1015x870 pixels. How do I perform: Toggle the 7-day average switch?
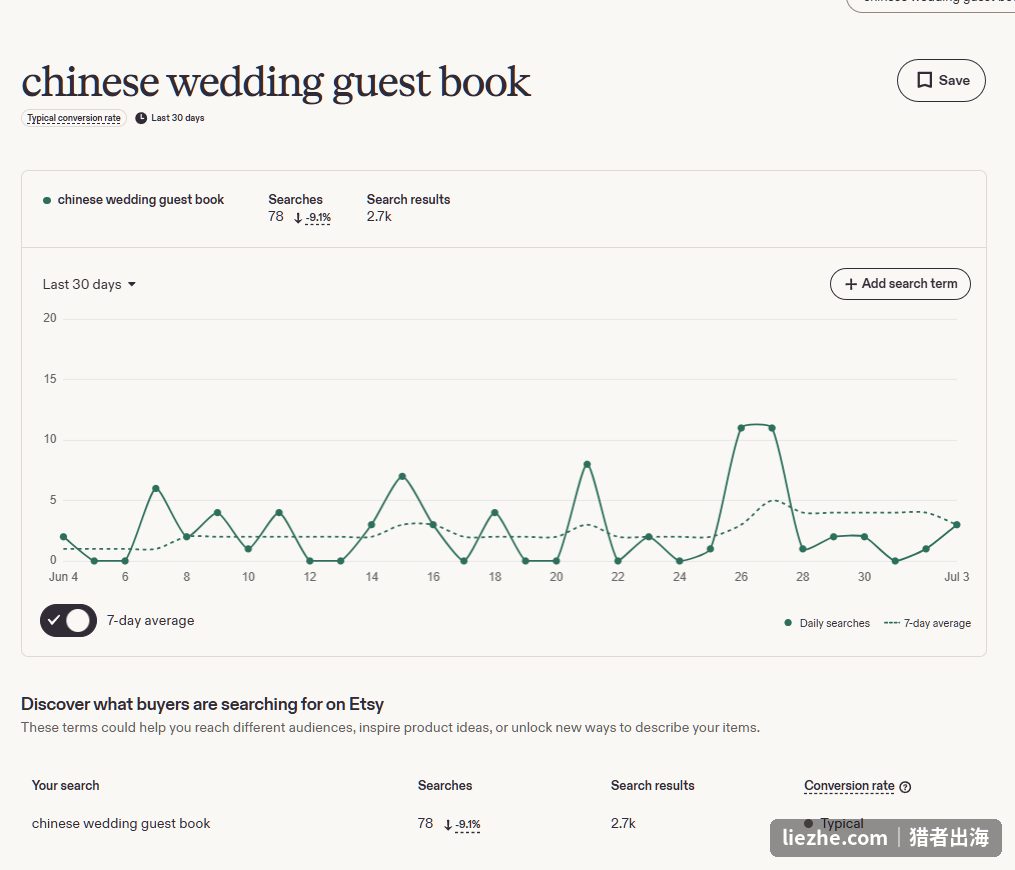pos(68,620)
